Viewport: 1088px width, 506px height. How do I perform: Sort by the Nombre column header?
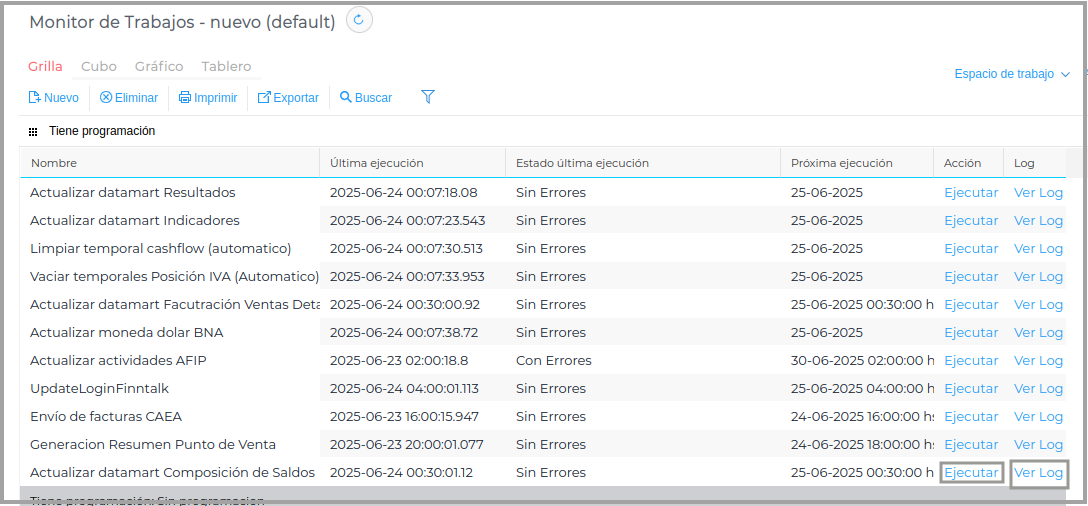54,163
